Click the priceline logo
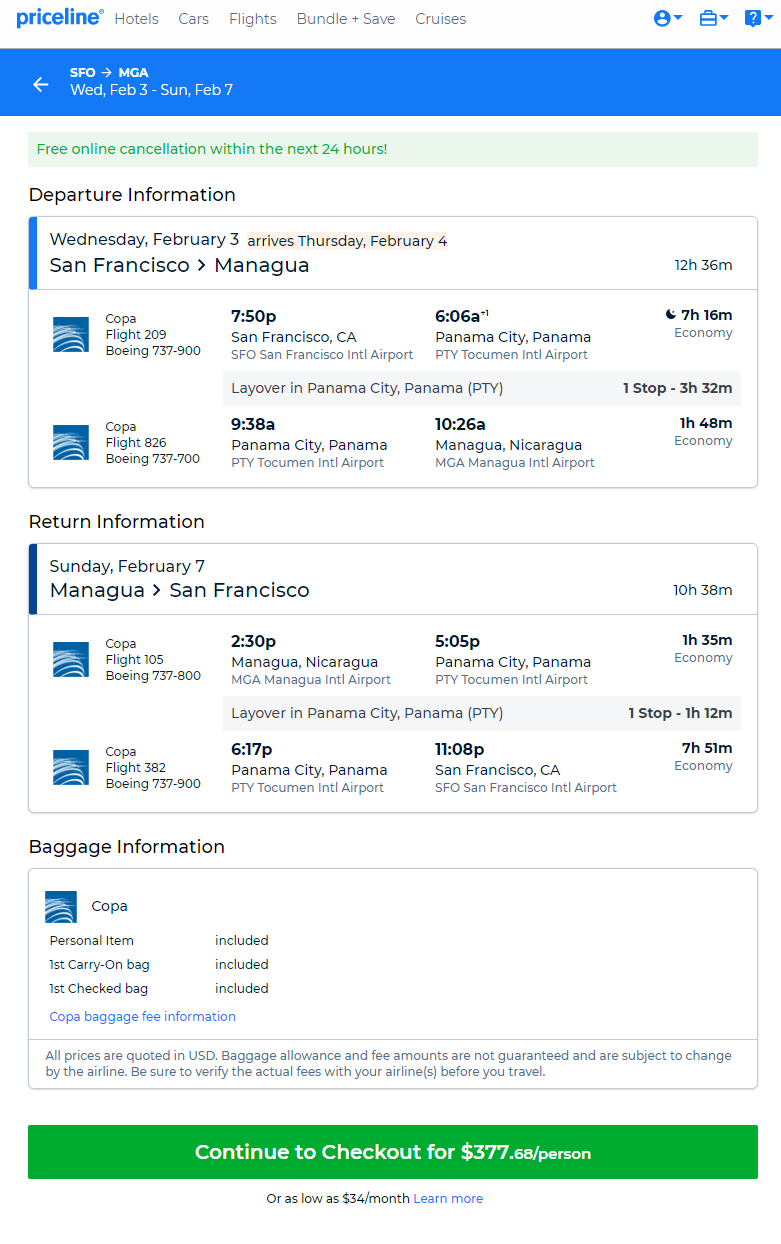781x1244 pixels. 59,18
